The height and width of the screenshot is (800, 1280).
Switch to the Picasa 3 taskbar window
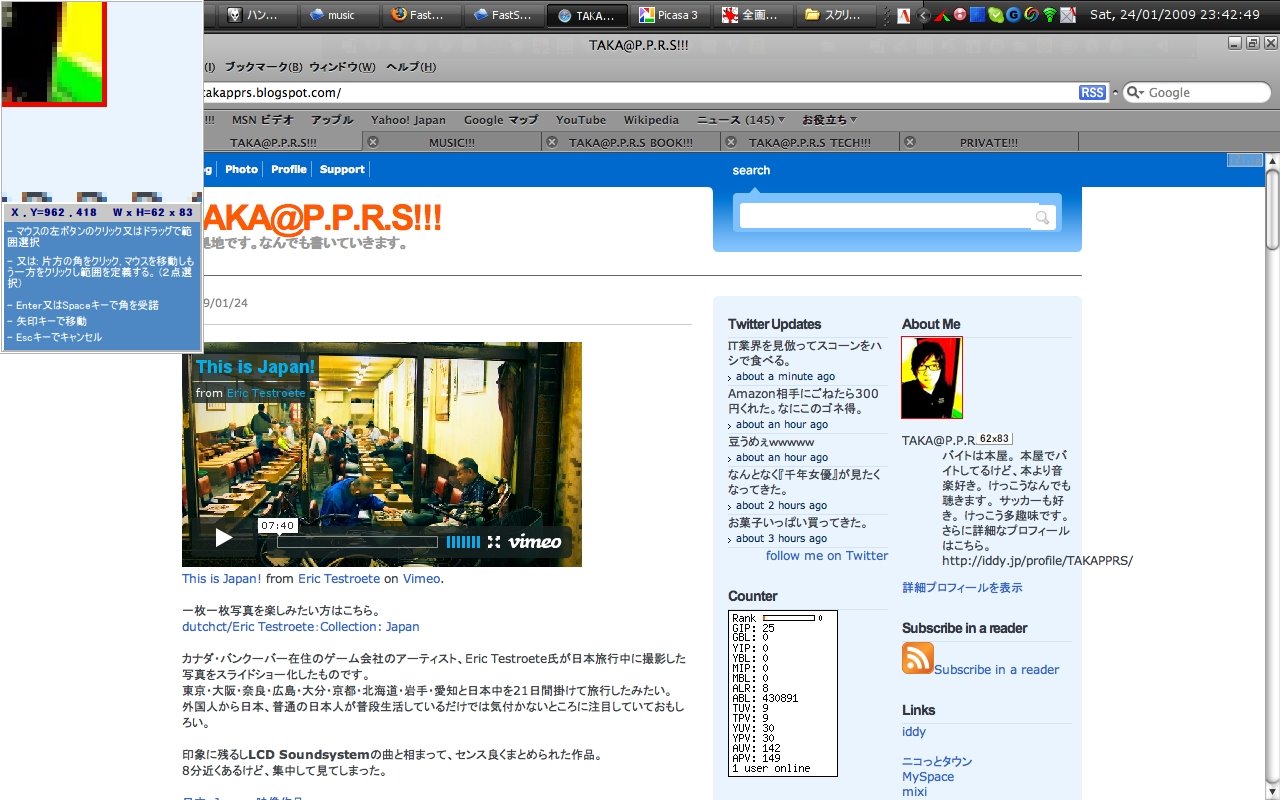click(671, 15)
